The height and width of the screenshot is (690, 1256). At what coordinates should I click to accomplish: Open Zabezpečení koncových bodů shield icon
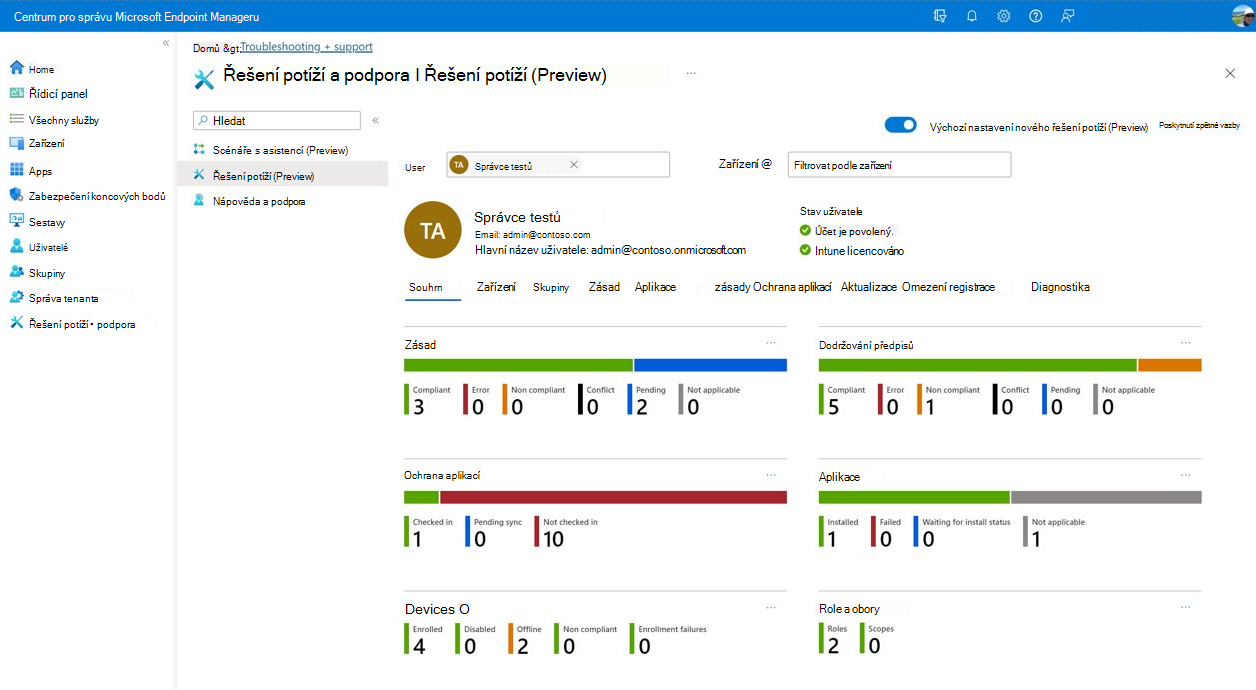pyautogui.click(x=16, y=195)
